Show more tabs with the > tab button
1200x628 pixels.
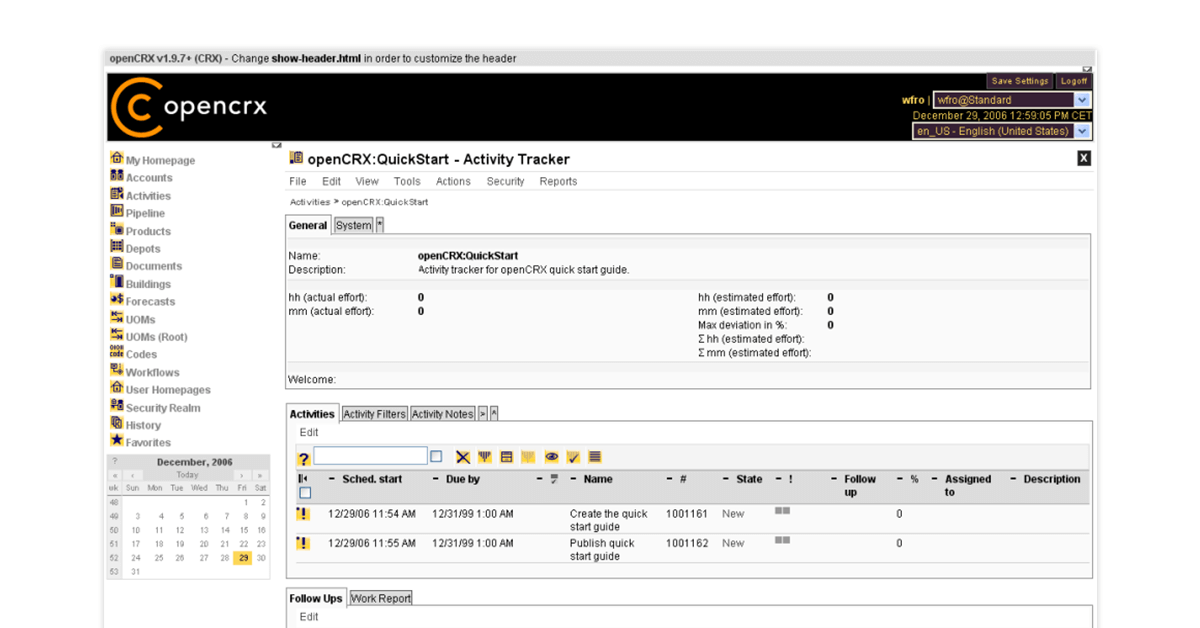coord(482,414)
